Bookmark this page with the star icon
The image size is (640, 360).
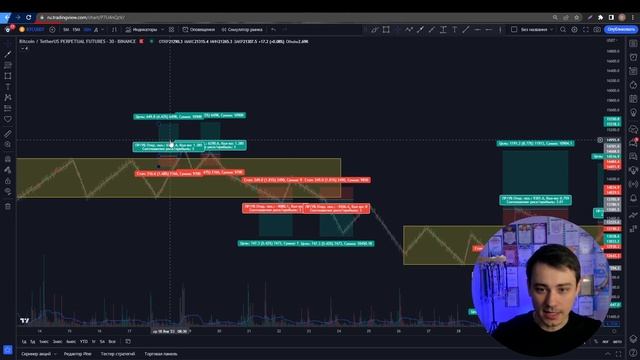(577, 18)
